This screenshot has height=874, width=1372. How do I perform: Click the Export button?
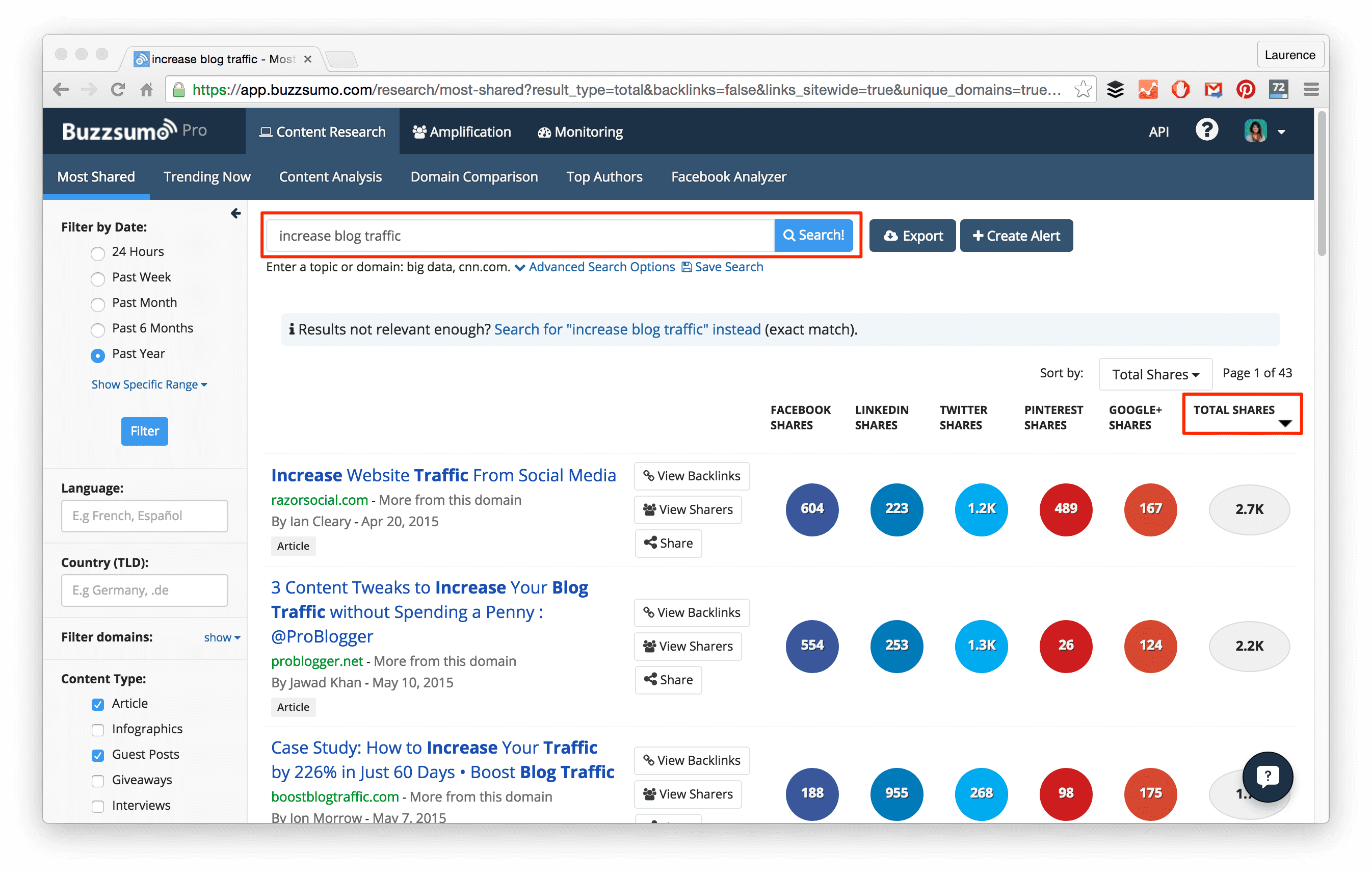coord(912,236)
